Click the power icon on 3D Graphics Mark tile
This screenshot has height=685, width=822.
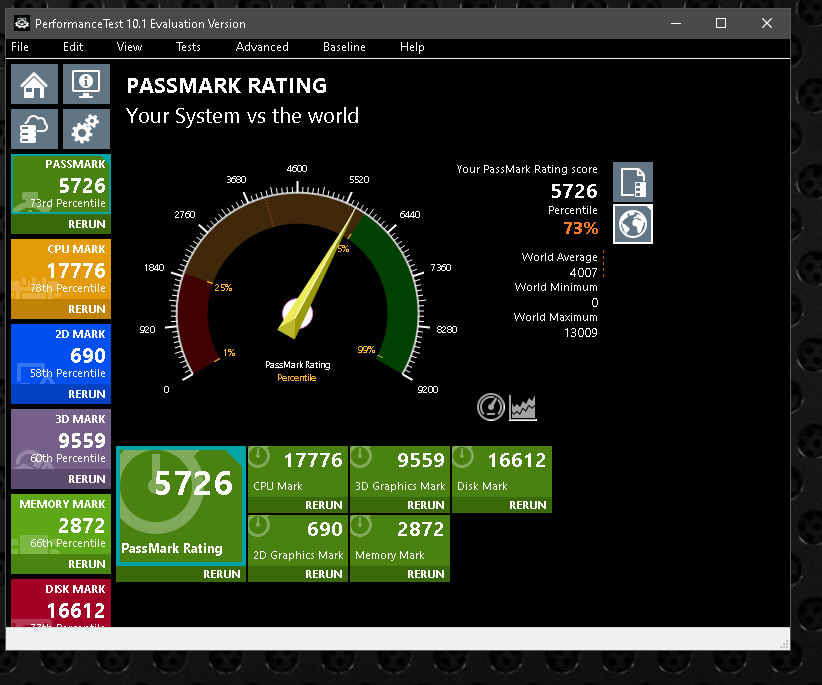(x=361, y=457)
